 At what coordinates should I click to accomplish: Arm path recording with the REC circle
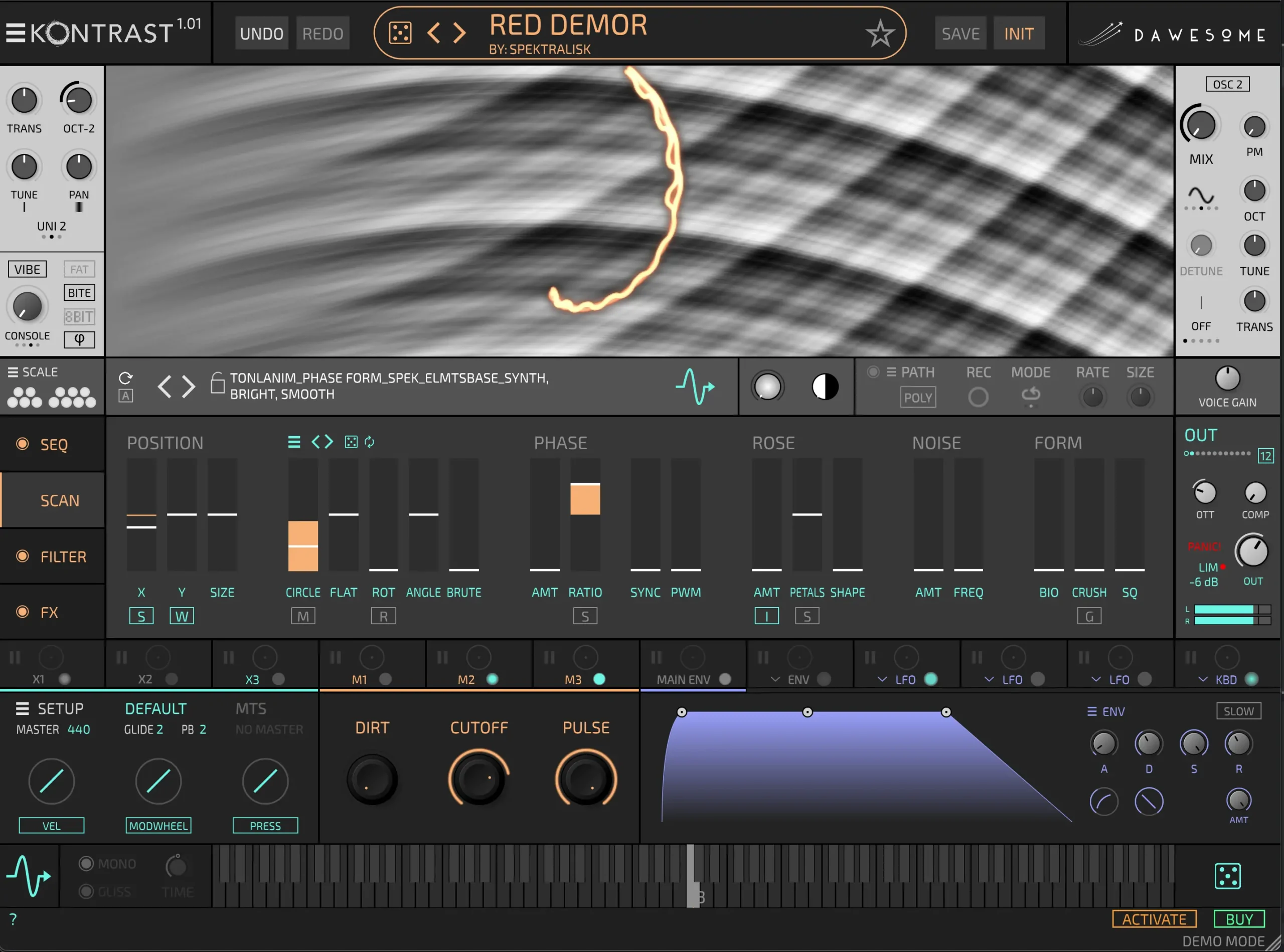click(979, 396)
